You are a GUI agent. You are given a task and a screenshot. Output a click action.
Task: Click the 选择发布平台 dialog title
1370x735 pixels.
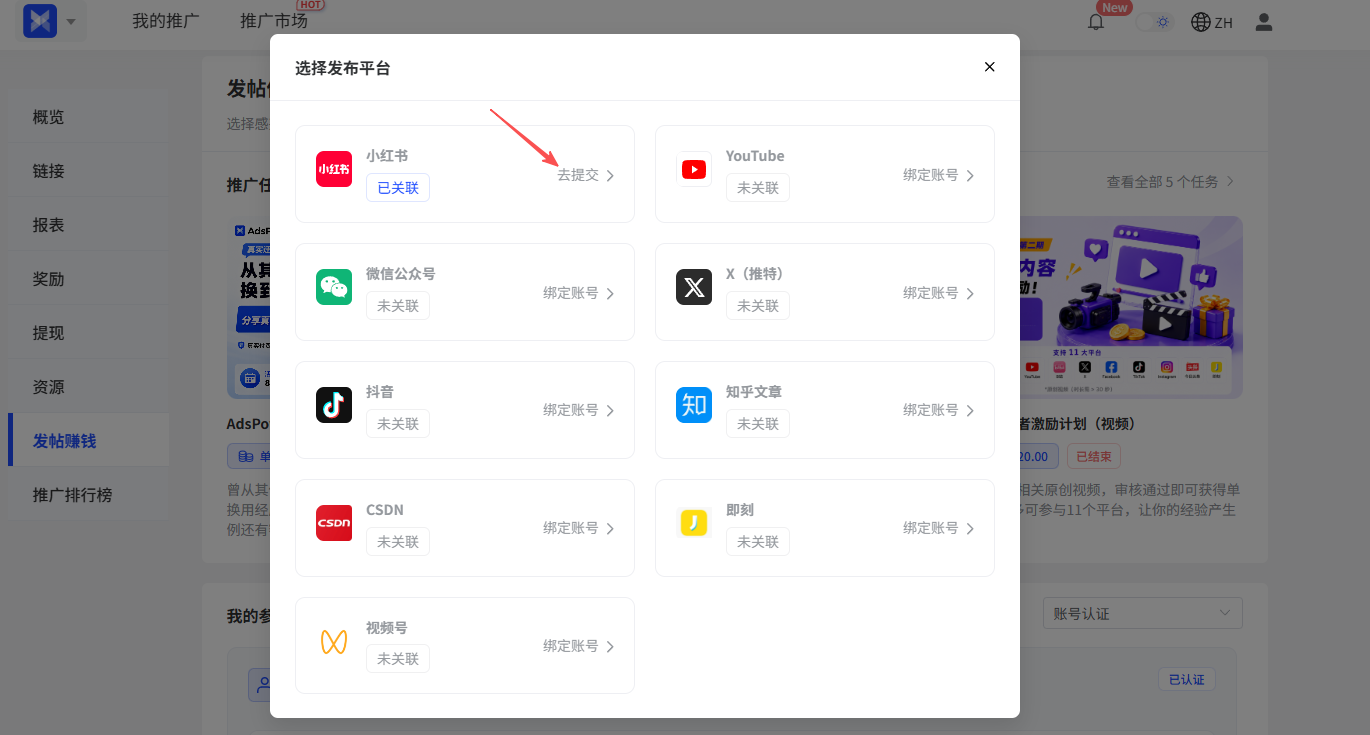(342, 68)
